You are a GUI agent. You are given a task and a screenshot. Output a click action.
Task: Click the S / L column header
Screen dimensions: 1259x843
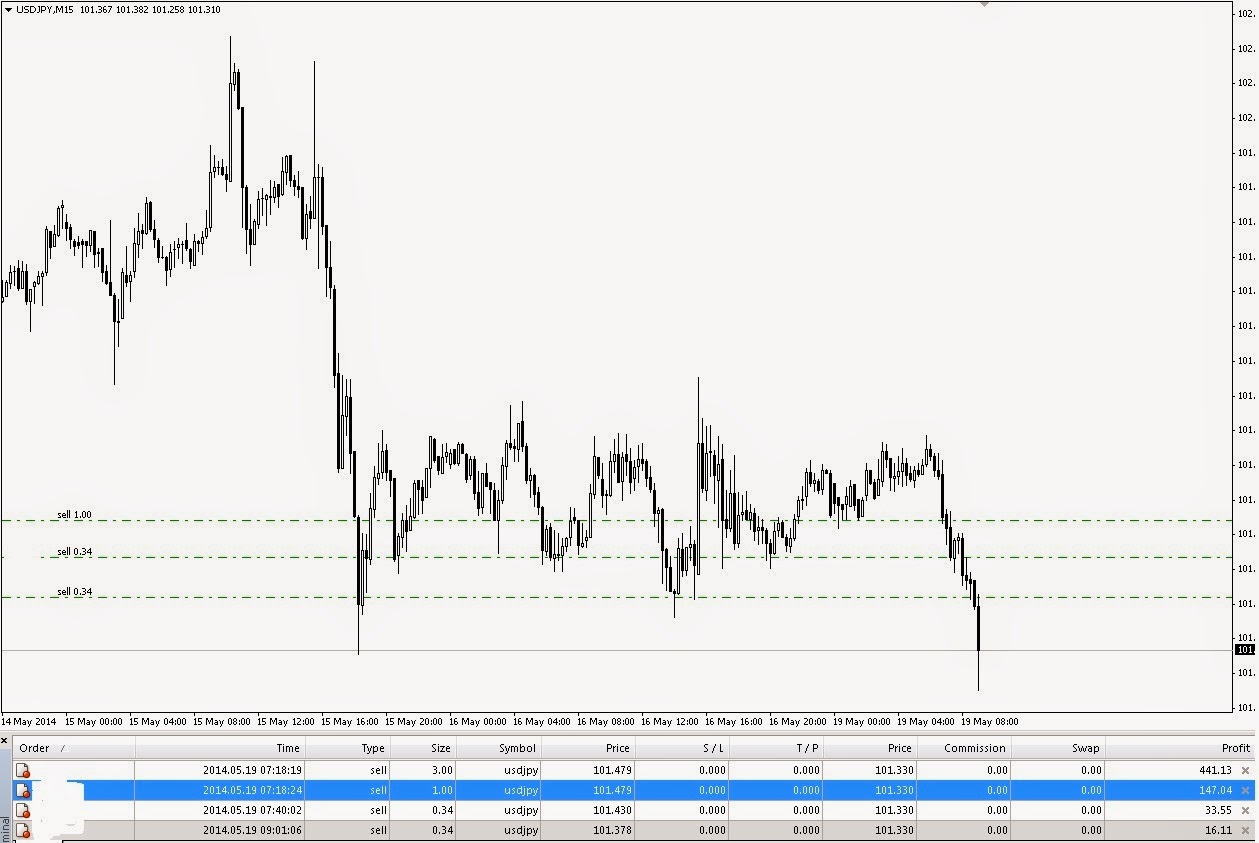pos(681,748)
